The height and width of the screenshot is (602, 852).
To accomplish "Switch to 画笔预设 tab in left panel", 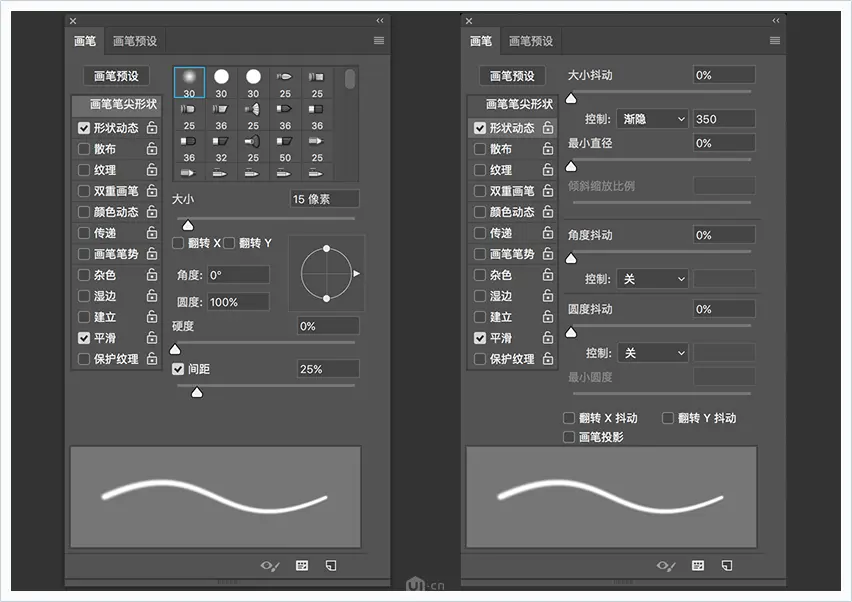I will point(135,41).
